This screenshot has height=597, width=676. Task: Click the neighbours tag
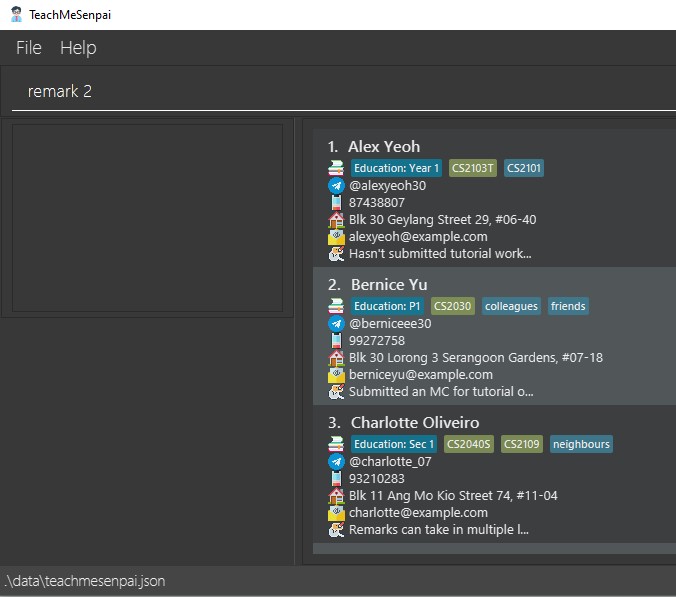(581, 444)
